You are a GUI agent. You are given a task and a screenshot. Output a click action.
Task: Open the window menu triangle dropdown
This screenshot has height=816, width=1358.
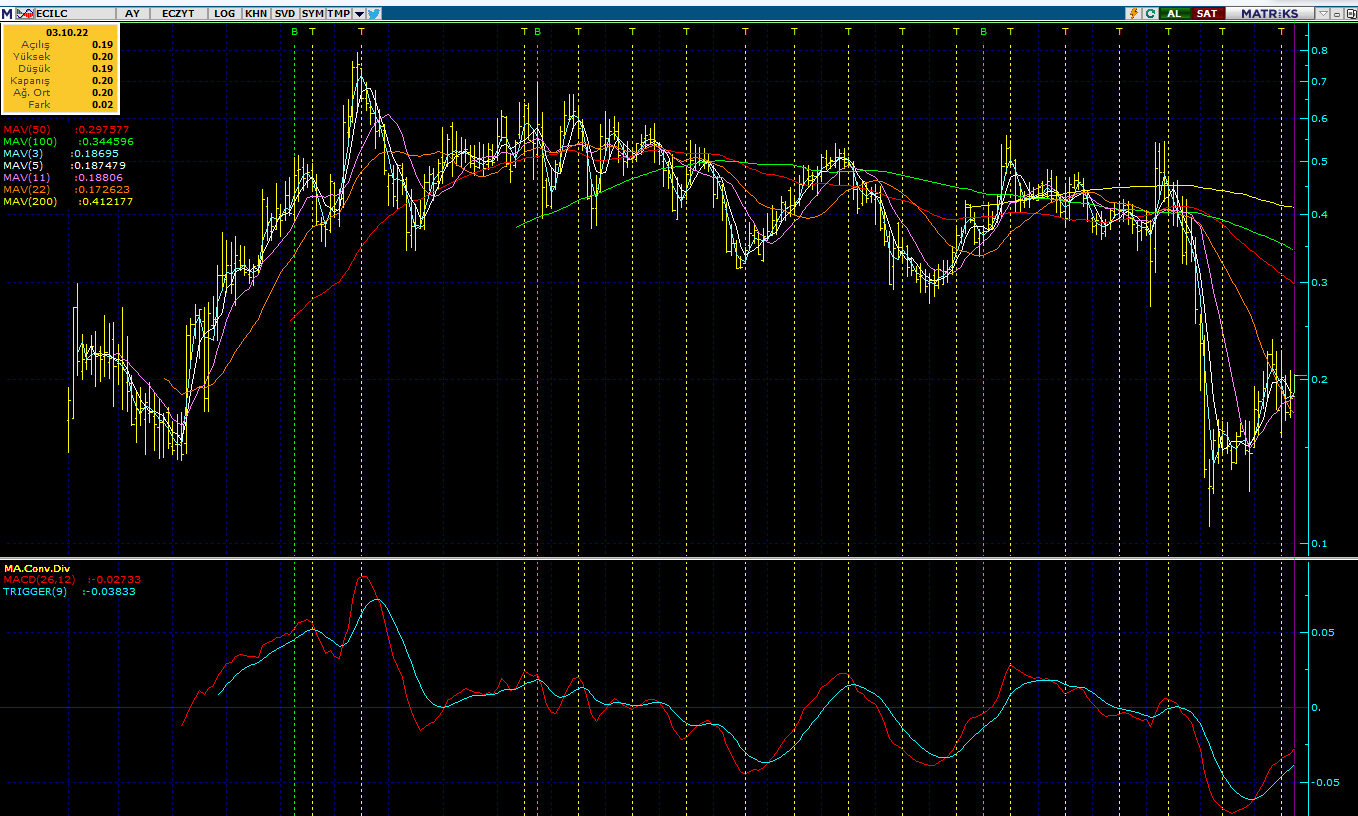point(1323,14)
